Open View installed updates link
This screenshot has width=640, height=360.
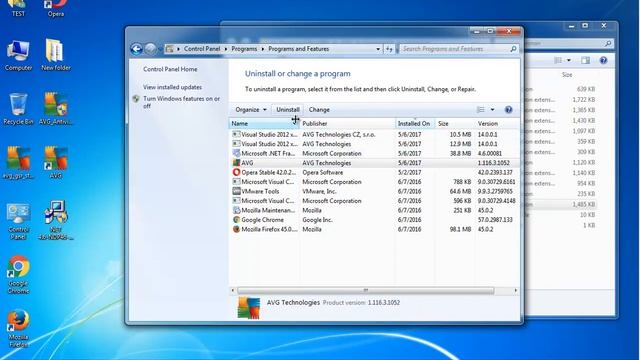coord(172,87)
